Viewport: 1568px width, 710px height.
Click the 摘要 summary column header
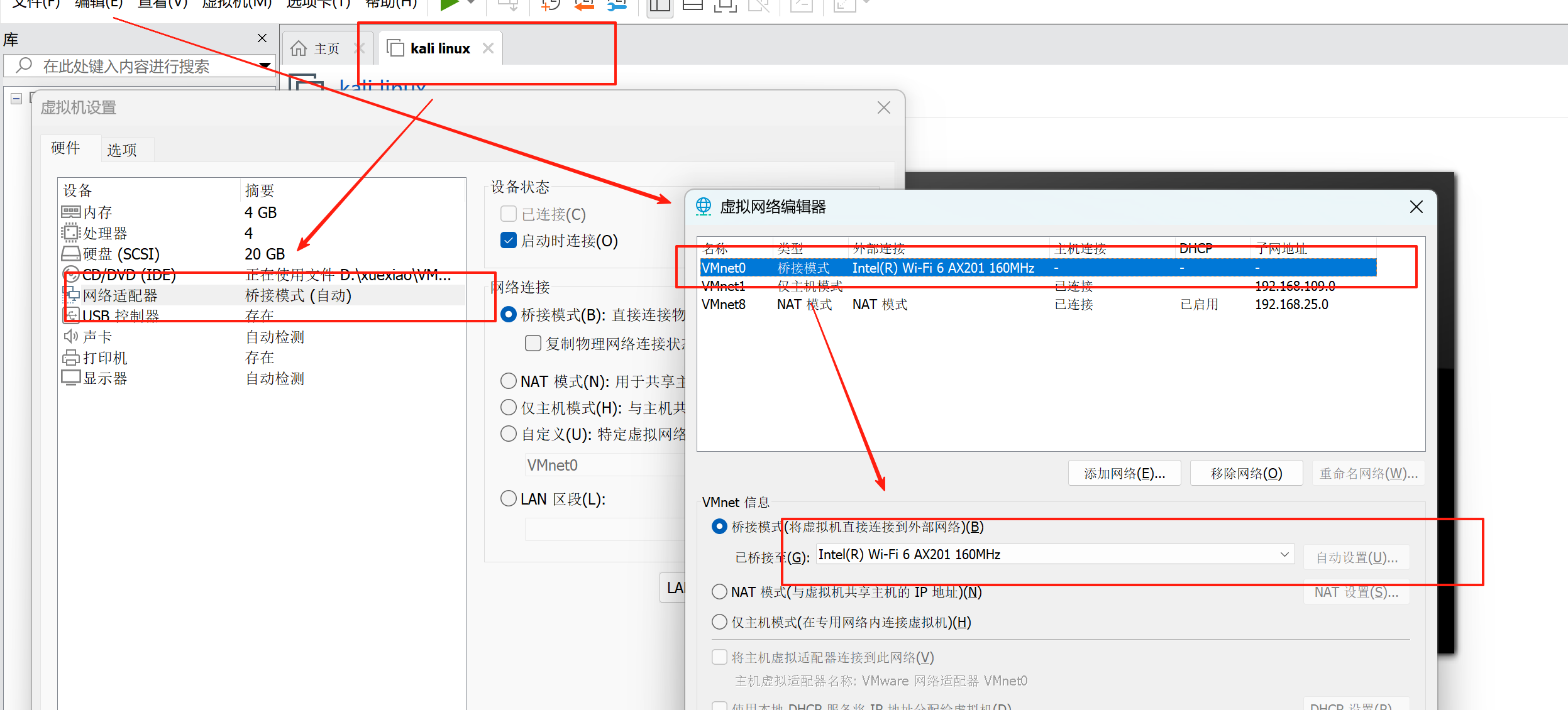point(352,190)
